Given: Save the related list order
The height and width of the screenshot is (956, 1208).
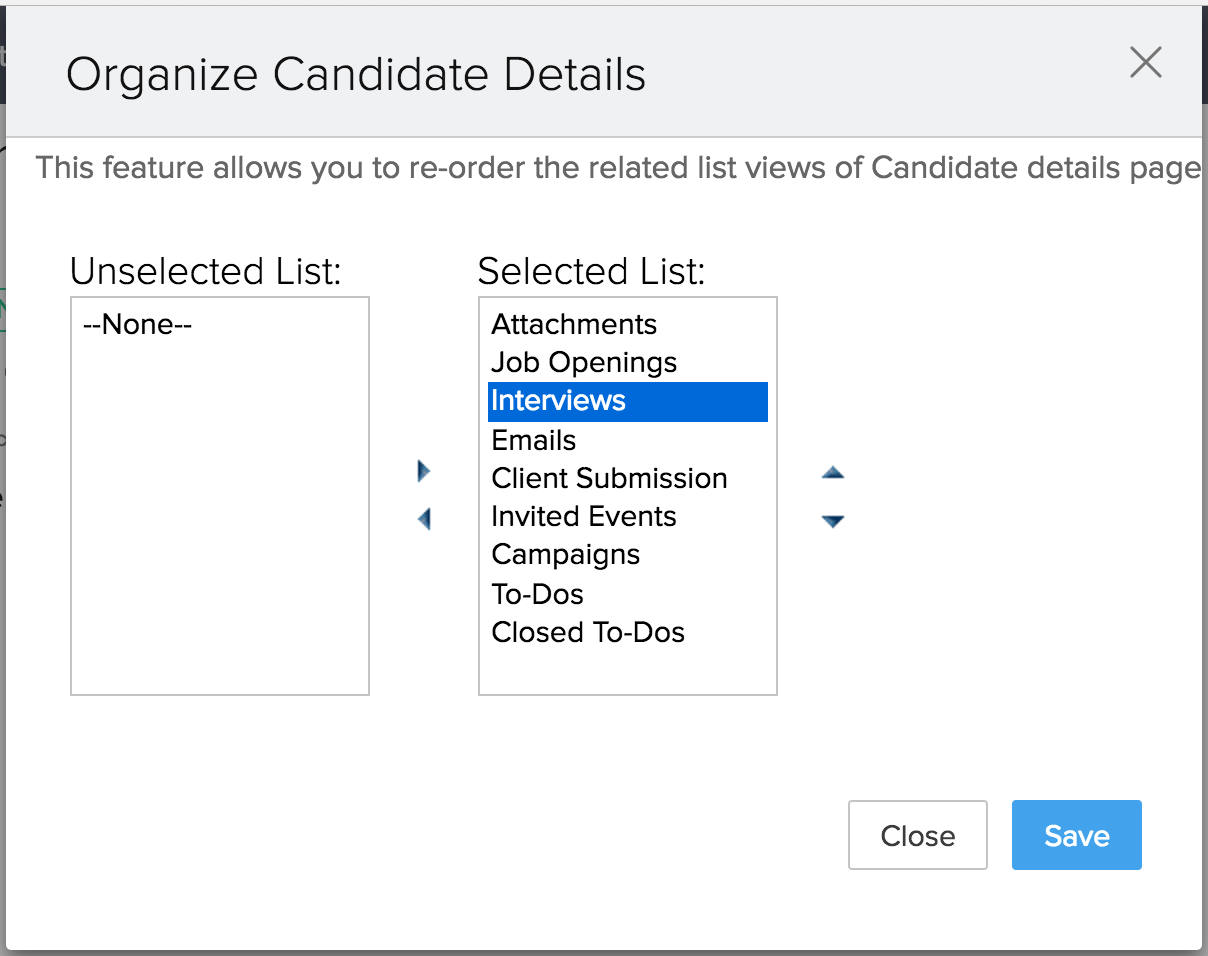Looking at the screenshot, I should [1077, 835].
